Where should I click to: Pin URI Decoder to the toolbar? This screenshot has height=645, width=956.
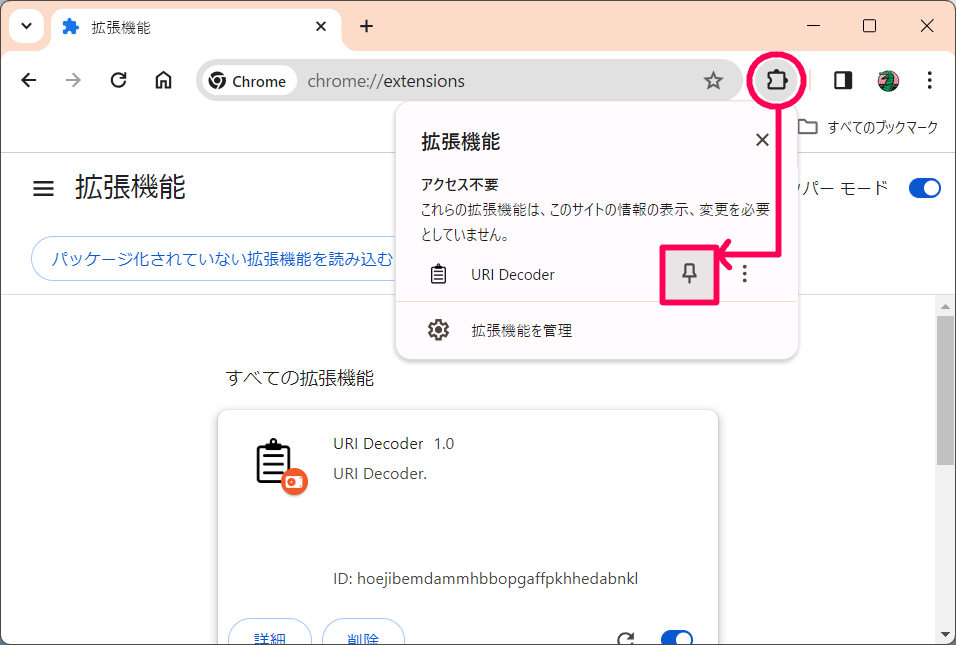coord(689,274)
